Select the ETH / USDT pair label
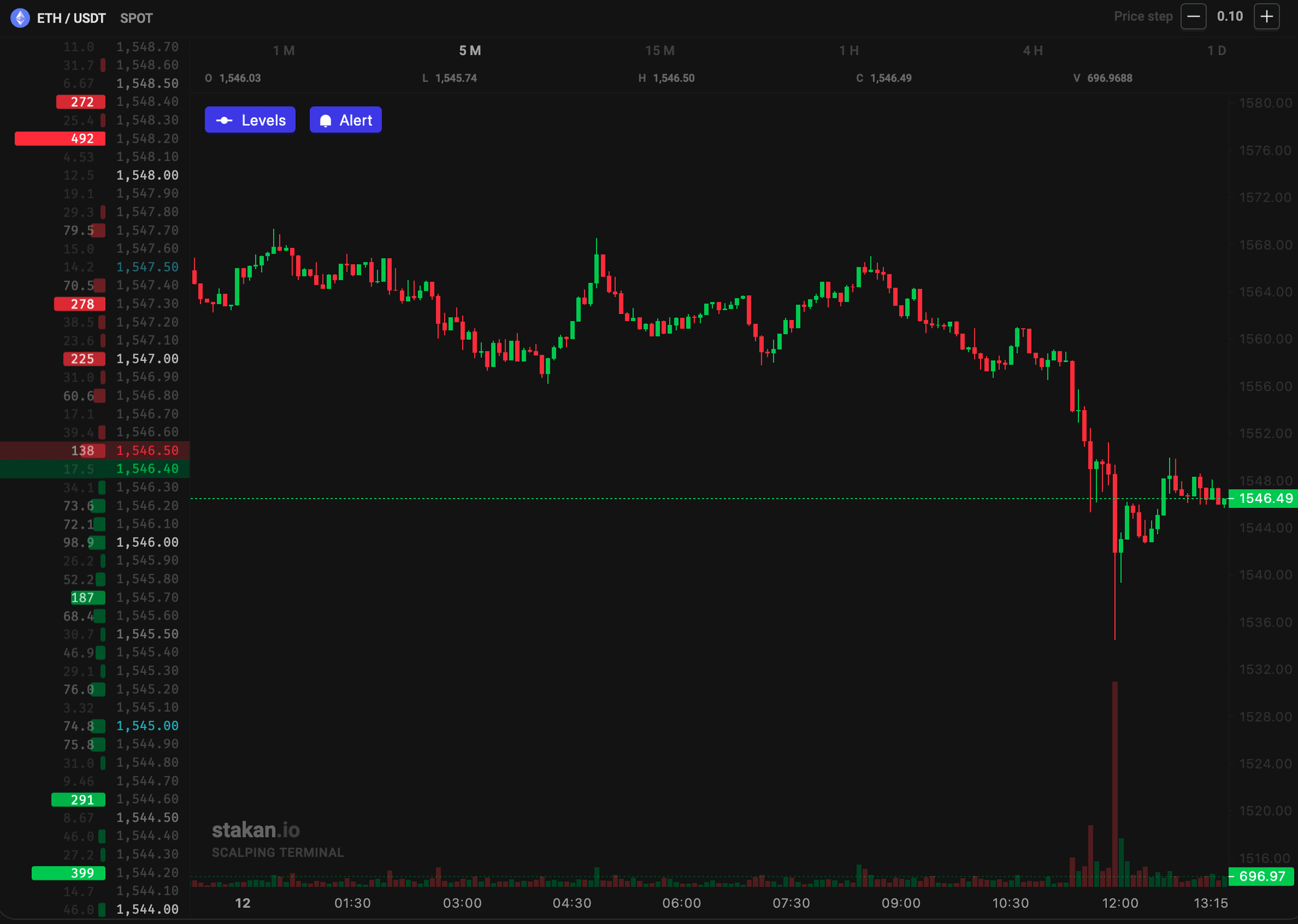The image size is (1298, 924). pos(71,18)
